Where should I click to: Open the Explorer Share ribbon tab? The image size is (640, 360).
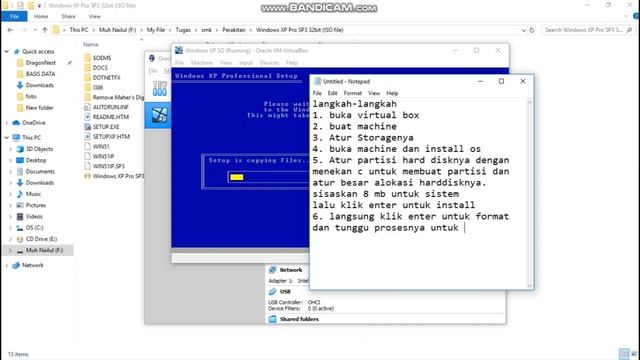(x=68, y=16)
